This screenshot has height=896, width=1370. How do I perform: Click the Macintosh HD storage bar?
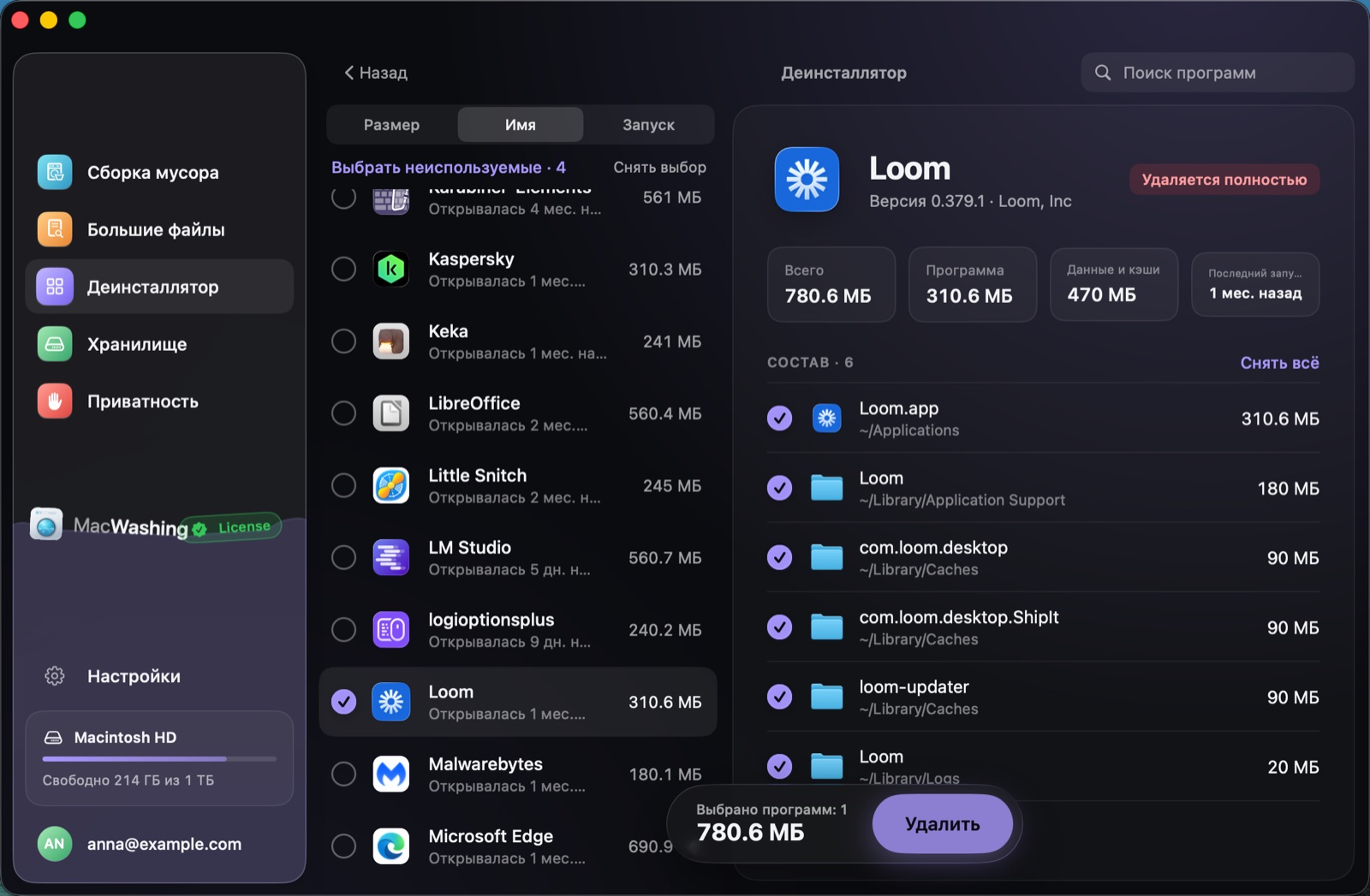159,758
